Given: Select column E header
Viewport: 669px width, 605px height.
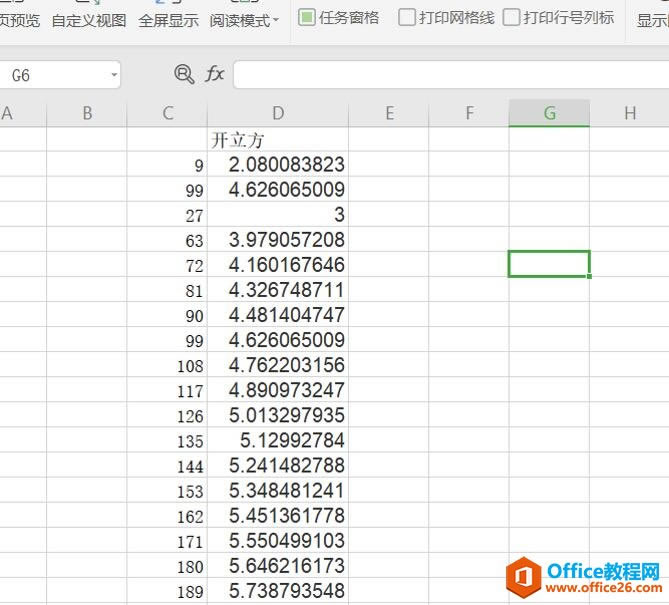Looking at the screenshot, I should pos(389,113).
